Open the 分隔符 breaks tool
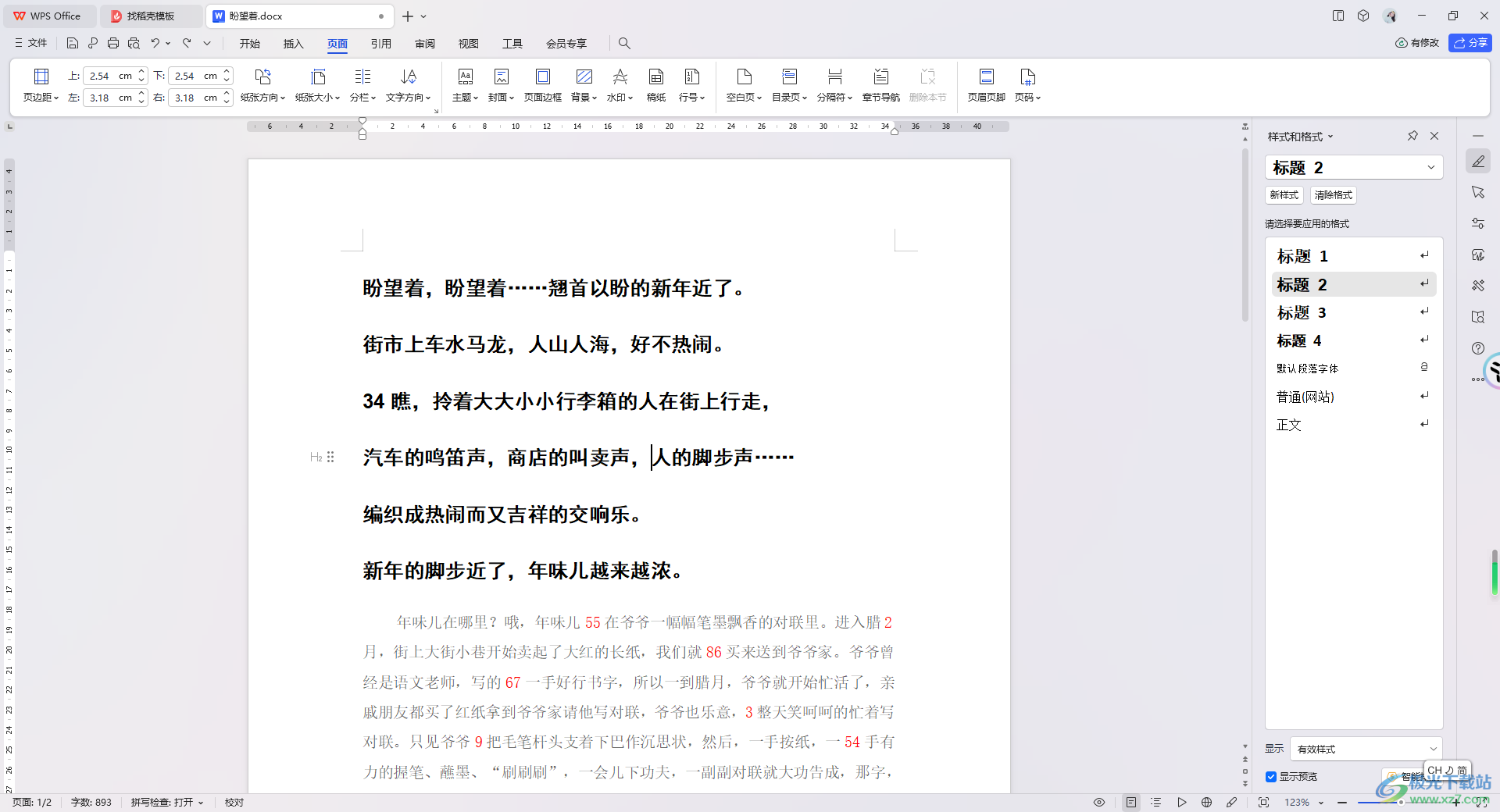Image resolution: width=1500 pixels, height=812 pixels. tap(834, 85)
